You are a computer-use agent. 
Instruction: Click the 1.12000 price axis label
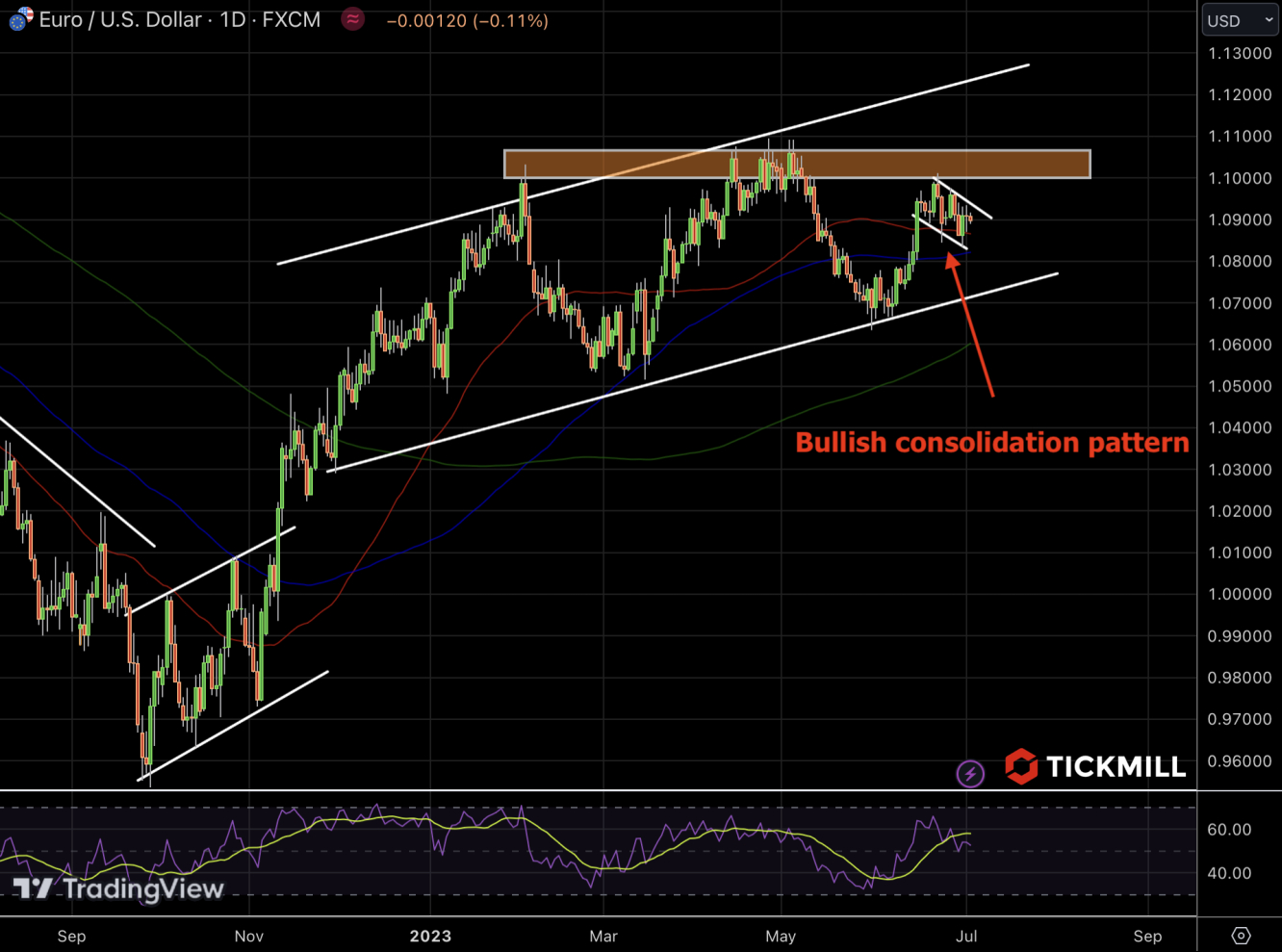pos(1240,94)
